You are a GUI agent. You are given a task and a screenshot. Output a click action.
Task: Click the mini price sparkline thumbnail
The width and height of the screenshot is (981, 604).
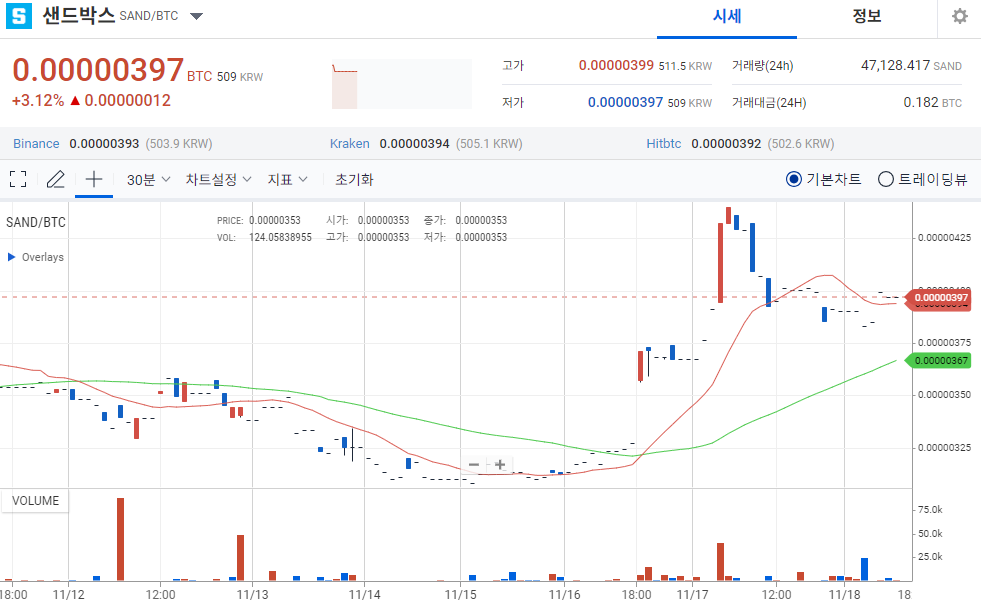coord(402,84)
